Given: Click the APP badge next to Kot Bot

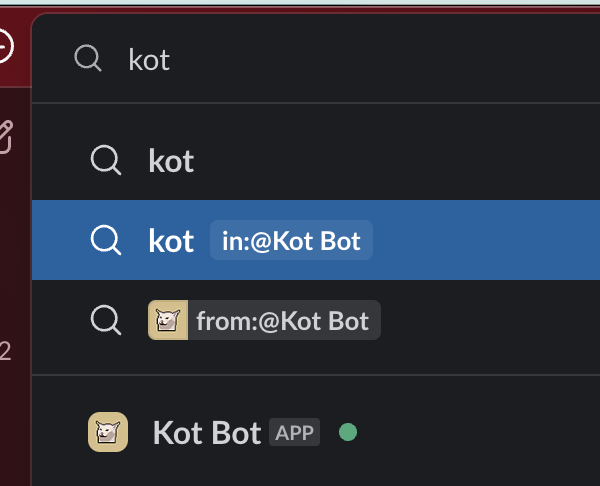Looking at the screenshot, I should click(x=294, y=433).
